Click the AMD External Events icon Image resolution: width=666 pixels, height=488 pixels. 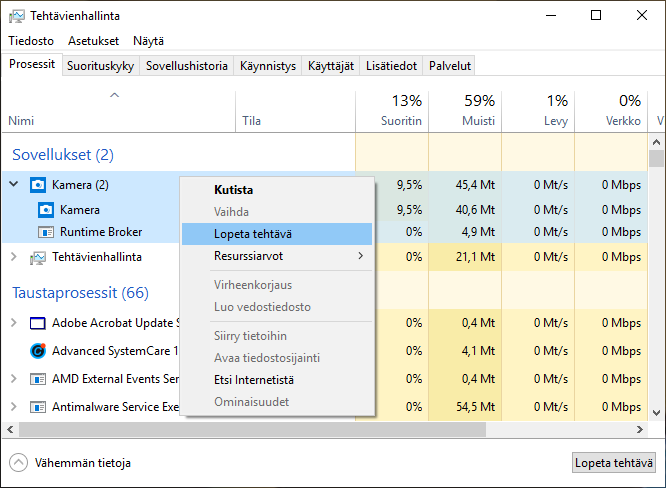pos(38,380)
